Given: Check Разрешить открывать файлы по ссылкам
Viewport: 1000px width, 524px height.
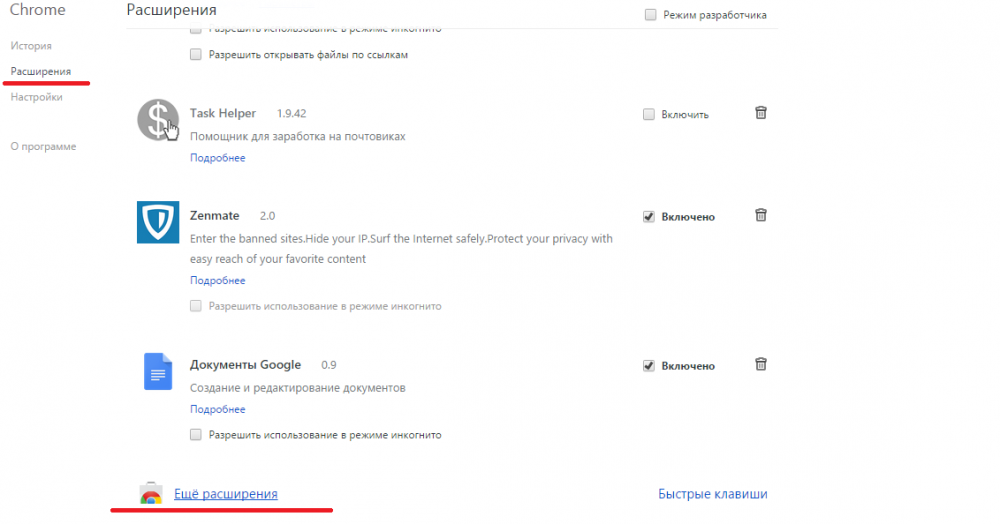Looking at the screenshot, I should point(196,54).
